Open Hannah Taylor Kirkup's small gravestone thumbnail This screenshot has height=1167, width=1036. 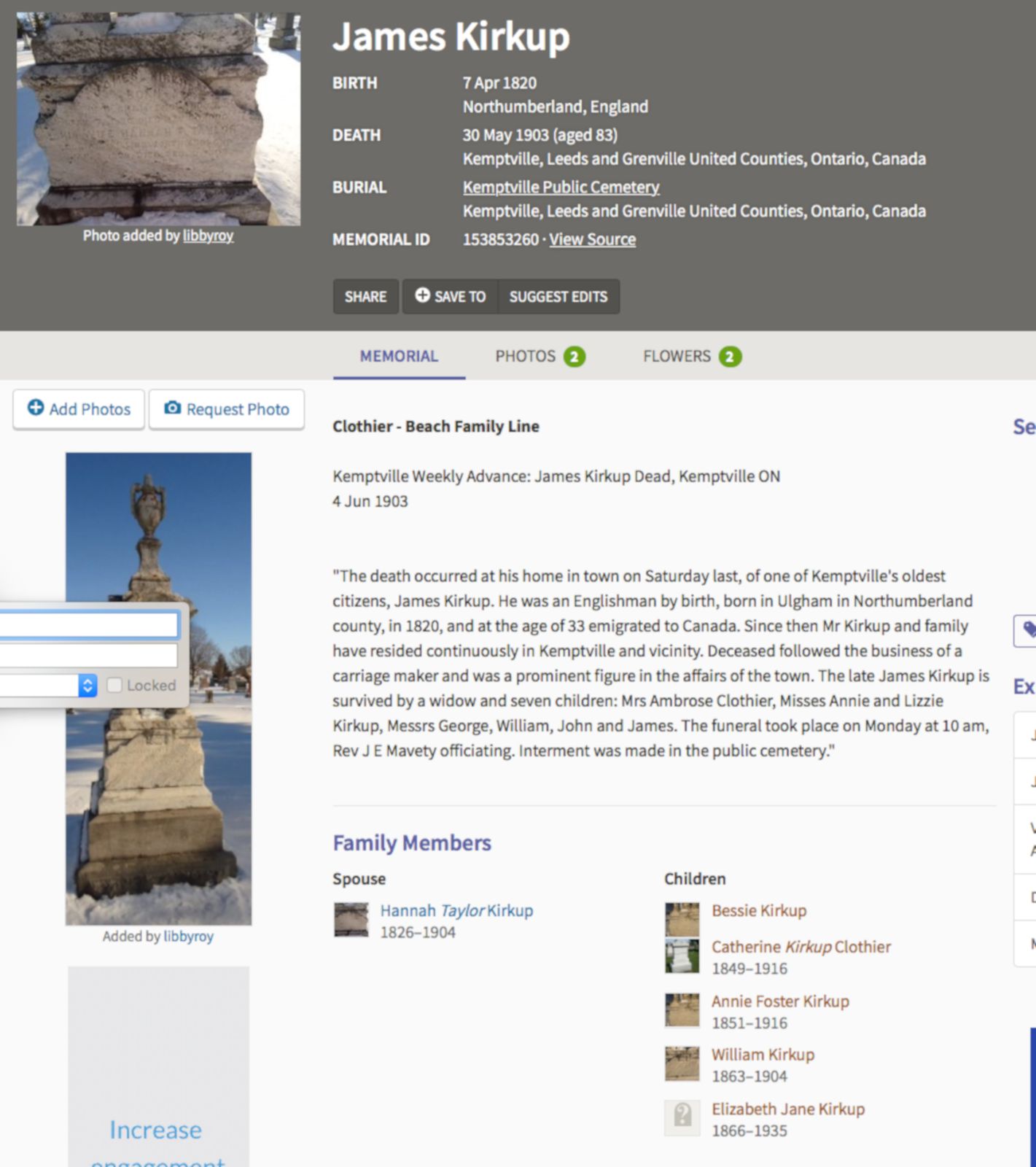click(351, 920)
